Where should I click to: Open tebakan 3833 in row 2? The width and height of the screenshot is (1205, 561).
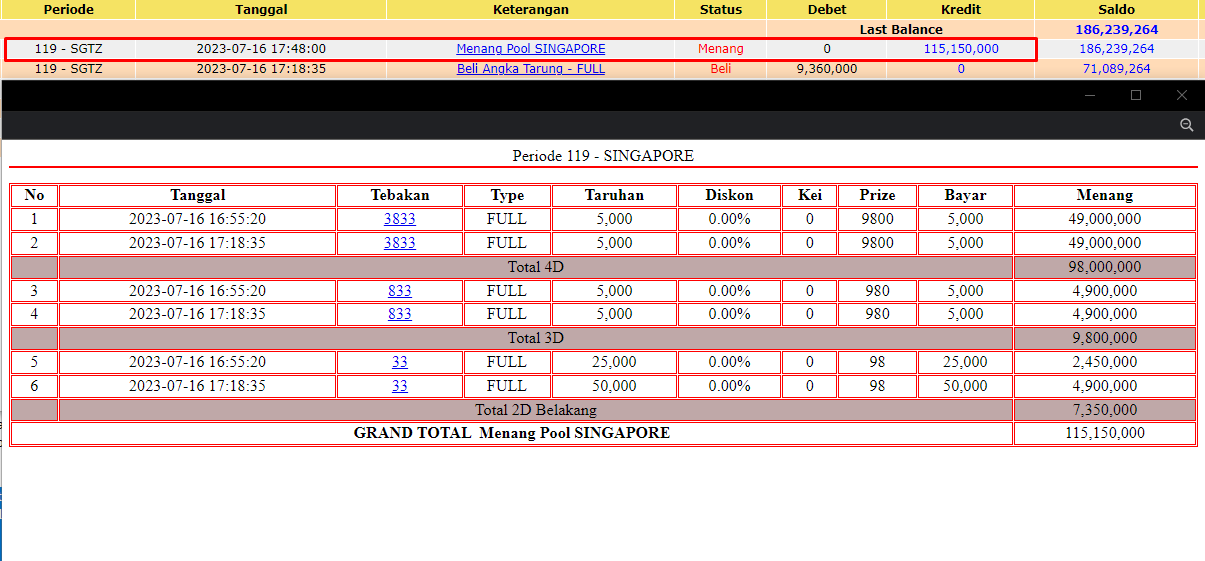400,243
